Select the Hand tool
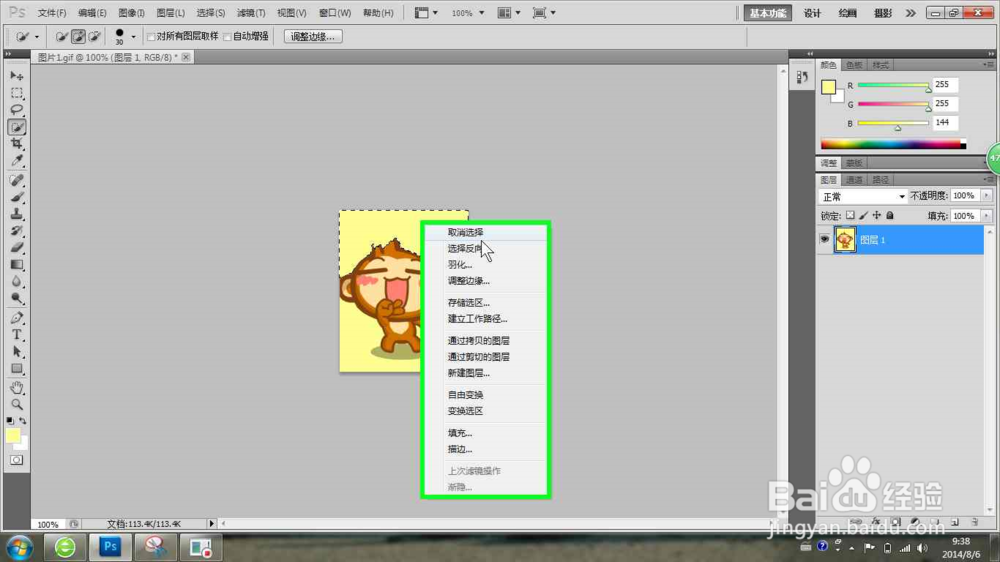1000x562 pixels. pyautogui.click(x=17, y=388)
